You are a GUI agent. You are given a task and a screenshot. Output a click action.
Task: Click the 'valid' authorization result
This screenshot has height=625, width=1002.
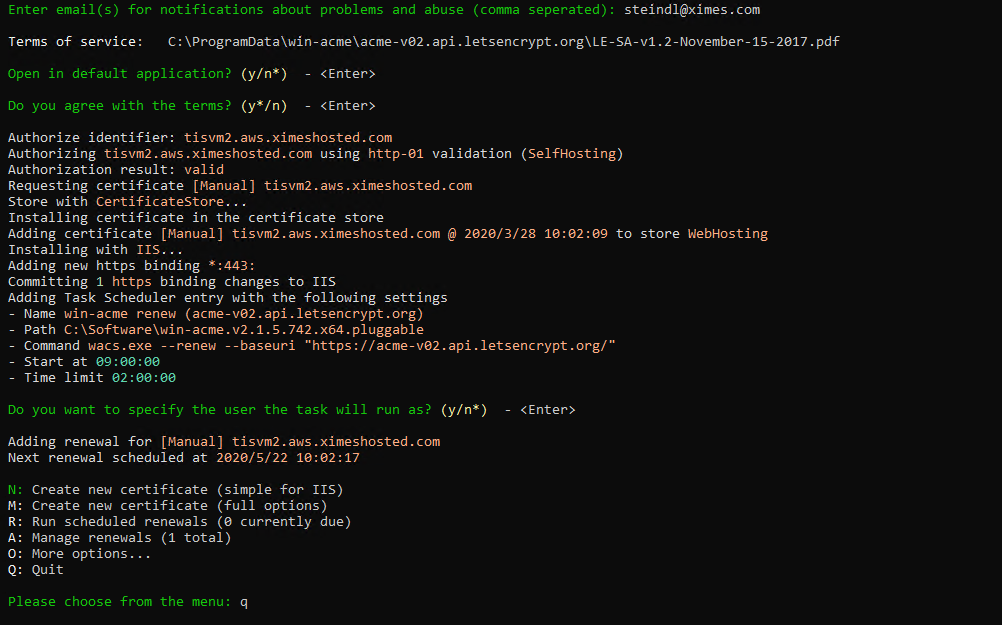pos(204,169)
